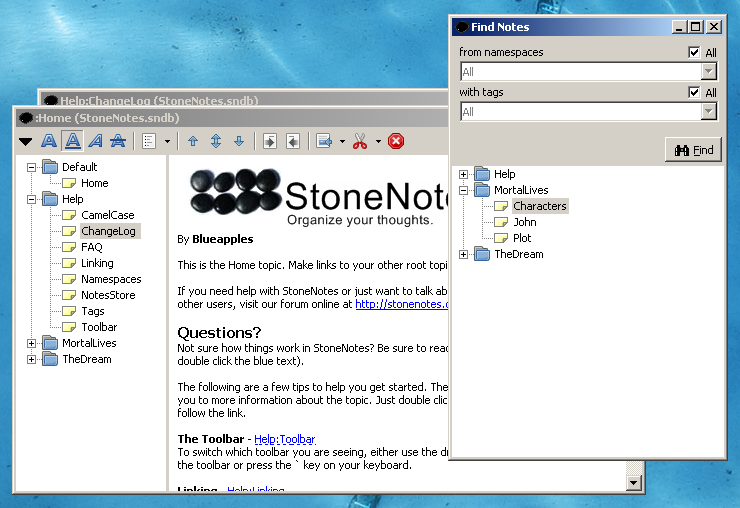Click the Find Notes title bar icon
The height and width of the screenshot is (508, 740).
462,27
